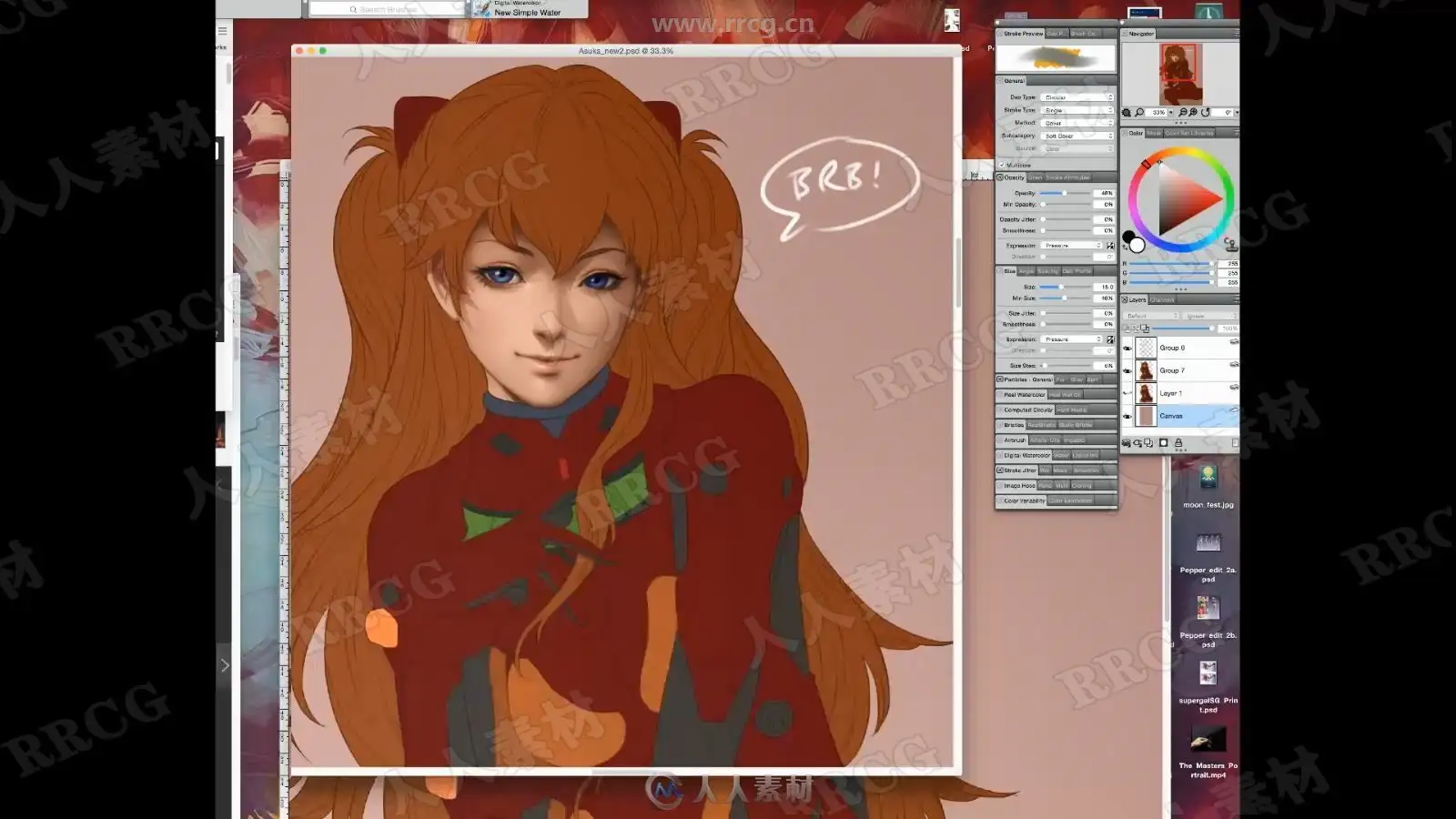Click the Navigator magnifier zoom tool icon
The height and width of the screenshot is (819, 1456).
click(1139, 113)
